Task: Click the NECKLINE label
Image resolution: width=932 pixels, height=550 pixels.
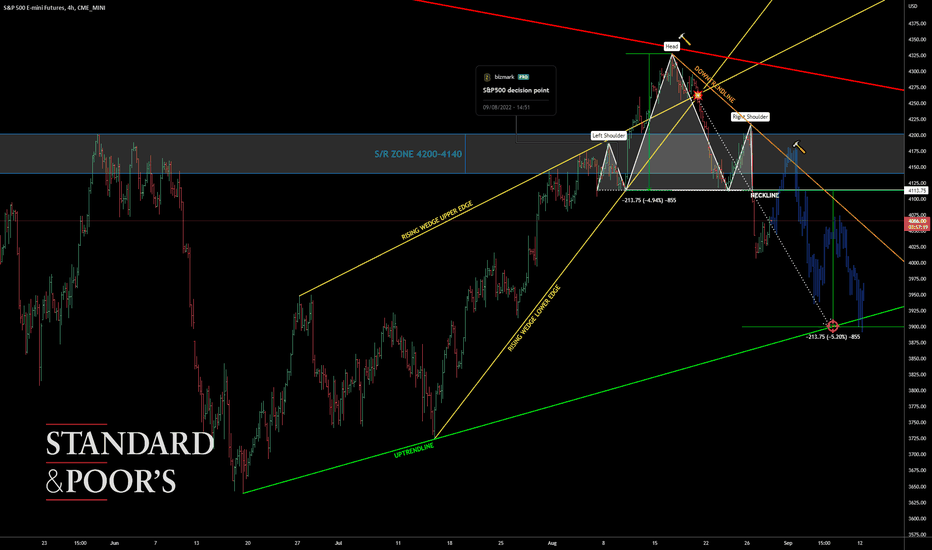Action: (x=764, y=196)
